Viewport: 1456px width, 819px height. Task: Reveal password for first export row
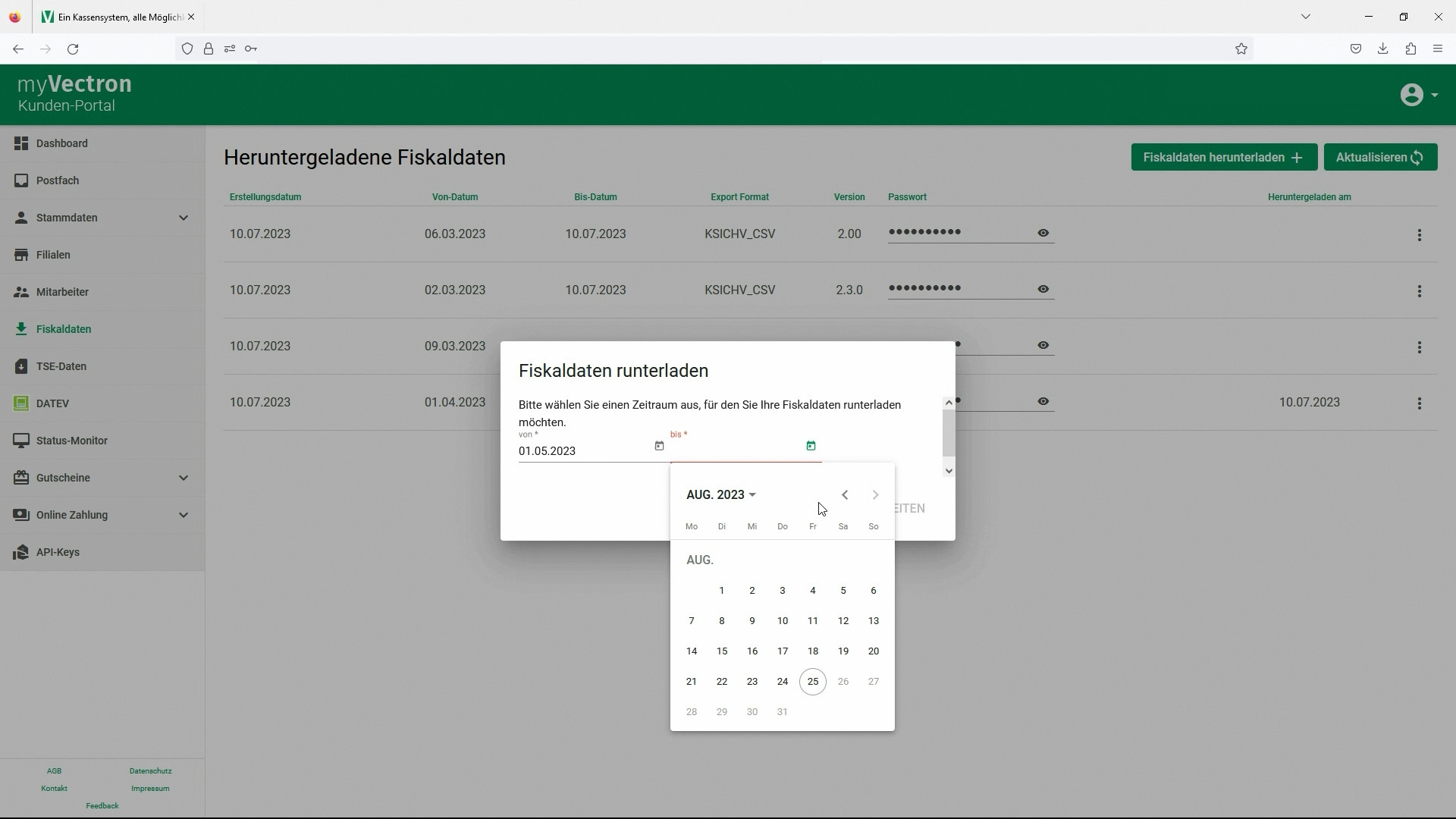tap(1043, 234)
